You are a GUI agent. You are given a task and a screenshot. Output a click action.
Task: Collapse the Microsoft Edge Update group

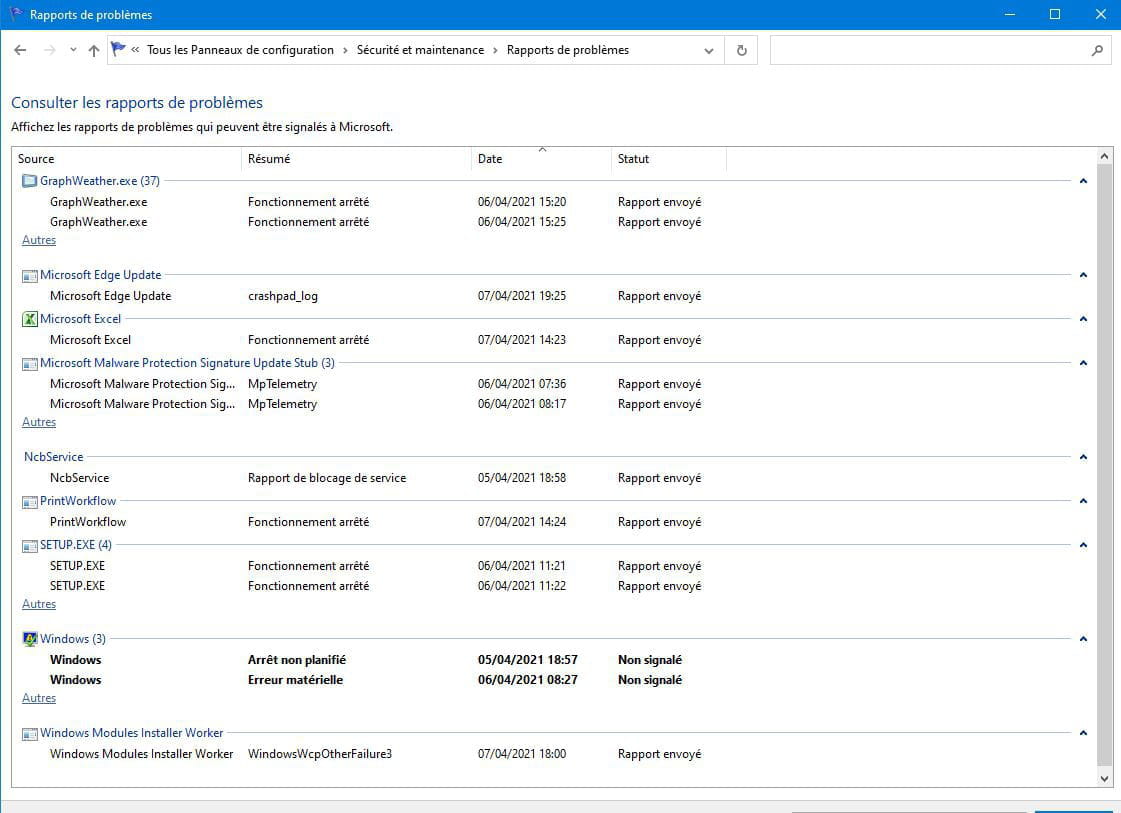[x=1083, y=275]
